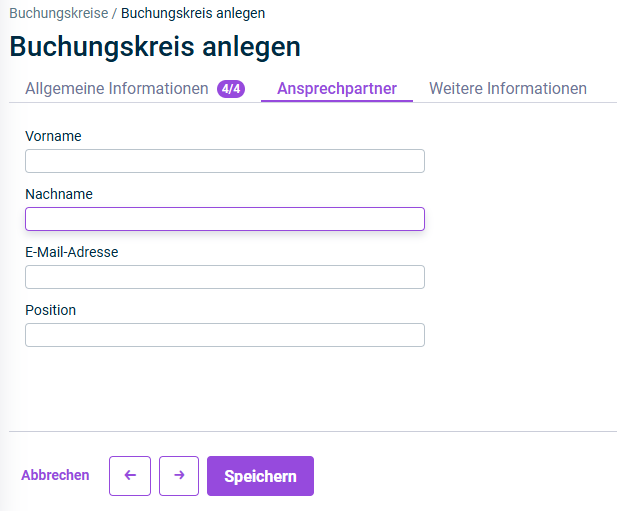
Task: Click the E-Mail-Adresse input field
Action: pos(225,277)
